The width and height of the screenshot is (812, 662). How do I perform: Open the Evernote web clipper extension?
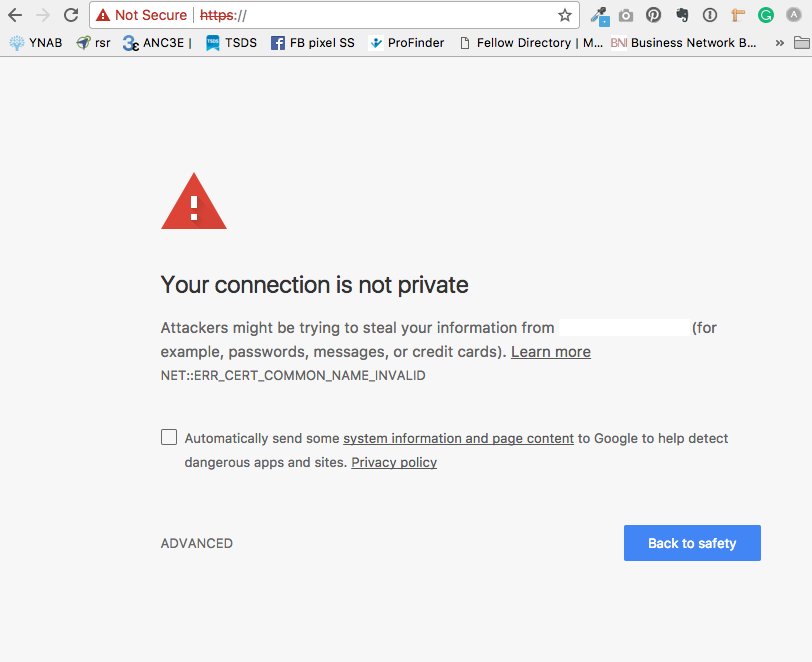(x=682, y=15)
